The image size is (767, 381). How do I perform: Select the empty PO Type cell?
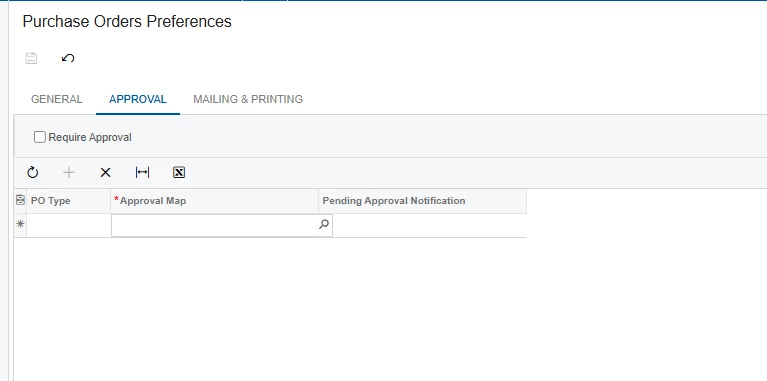pyautogui.click(x=68, y=225)
